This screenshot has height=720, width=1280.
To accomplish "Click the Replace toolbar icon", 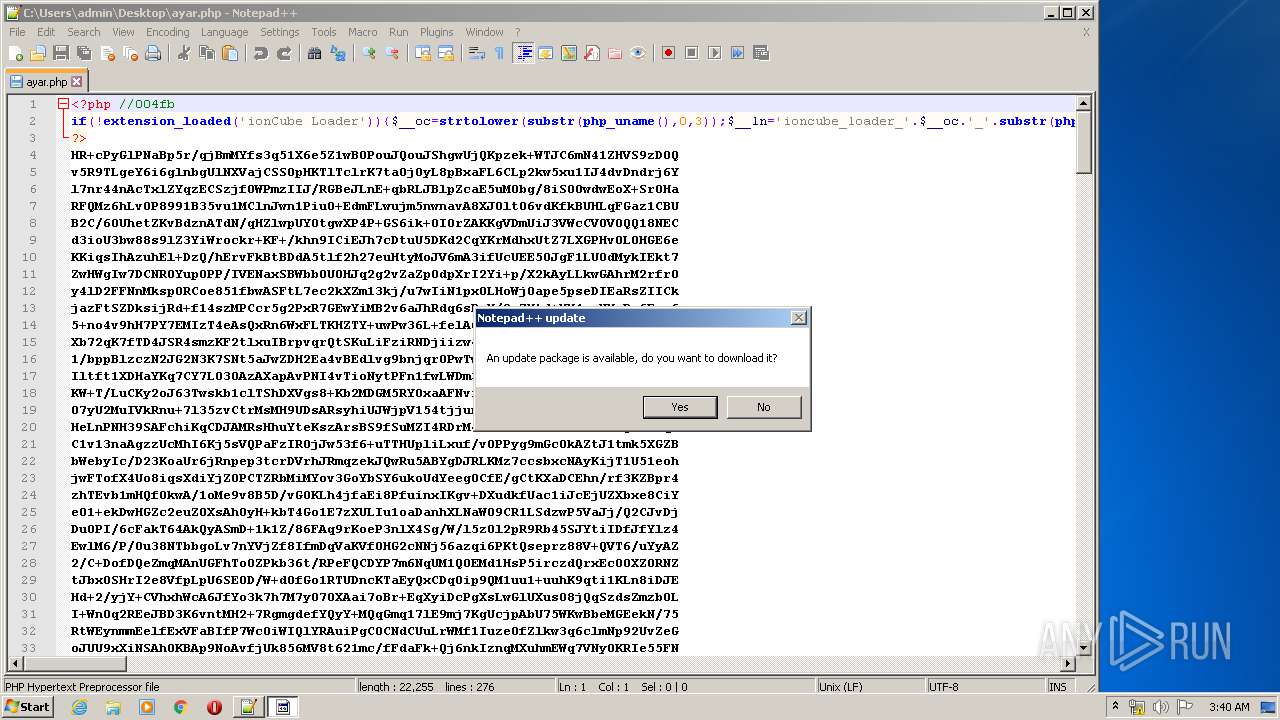I will click(338, 53).
